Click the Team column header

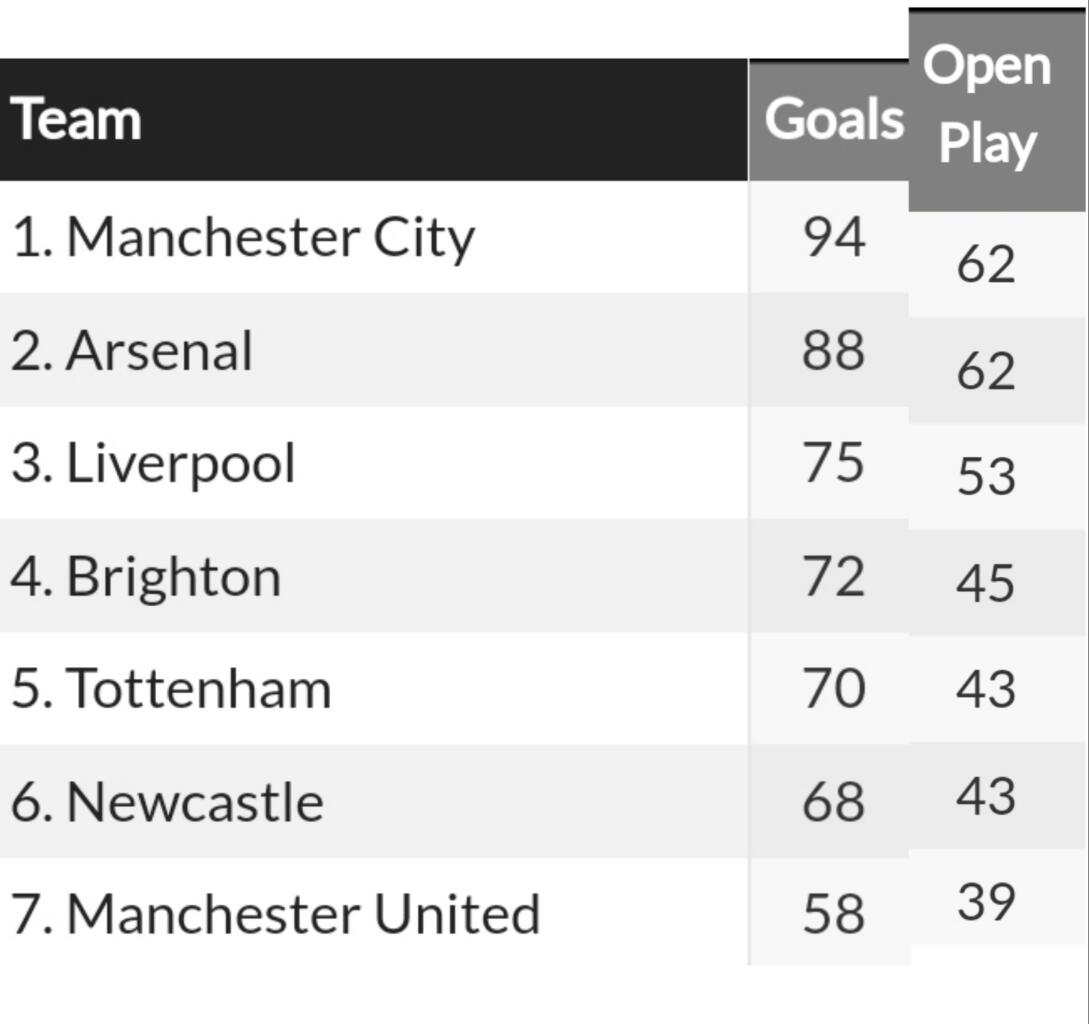[76, 120]
